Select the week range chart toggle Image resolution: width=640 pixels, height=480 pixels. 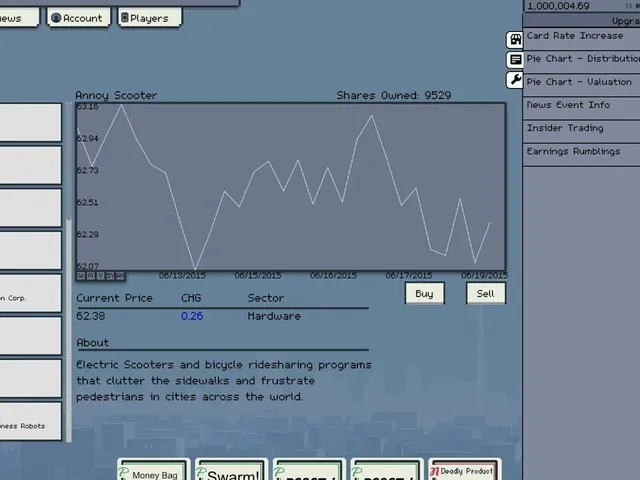point(81,276)
